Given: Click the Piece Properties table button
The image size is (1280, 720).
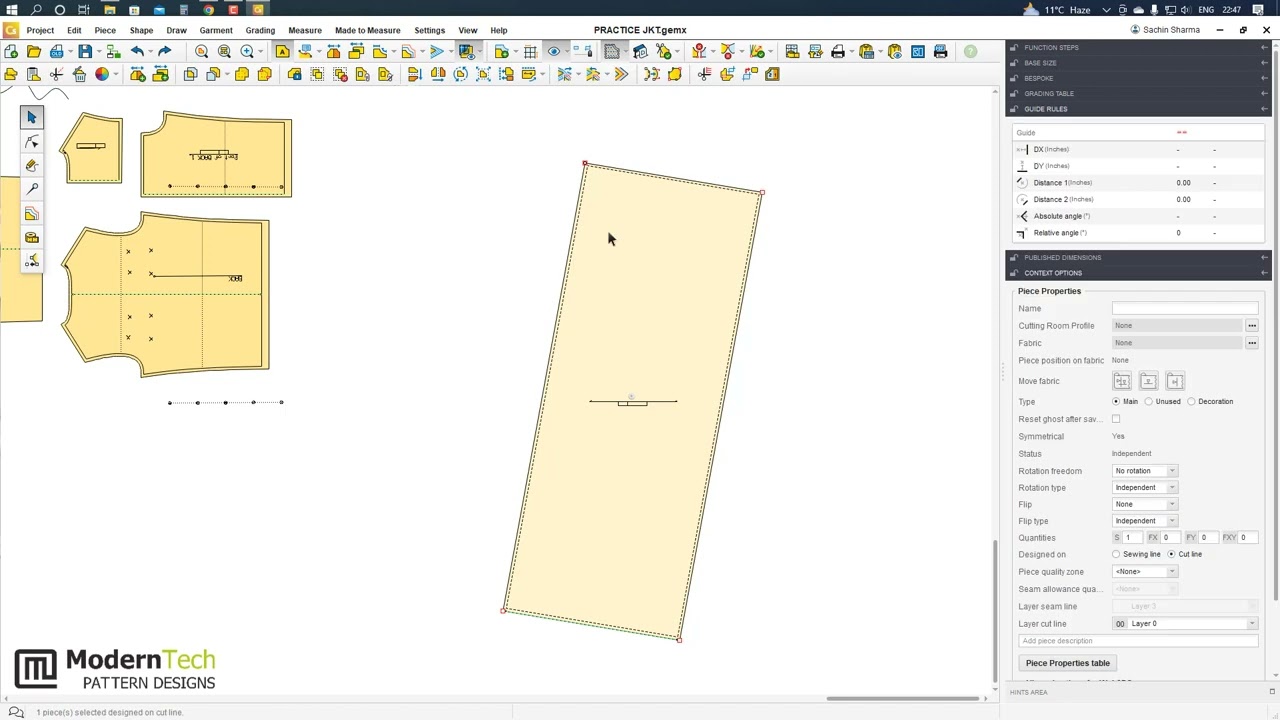Looking at the screenshot, I should [1068, 663].
